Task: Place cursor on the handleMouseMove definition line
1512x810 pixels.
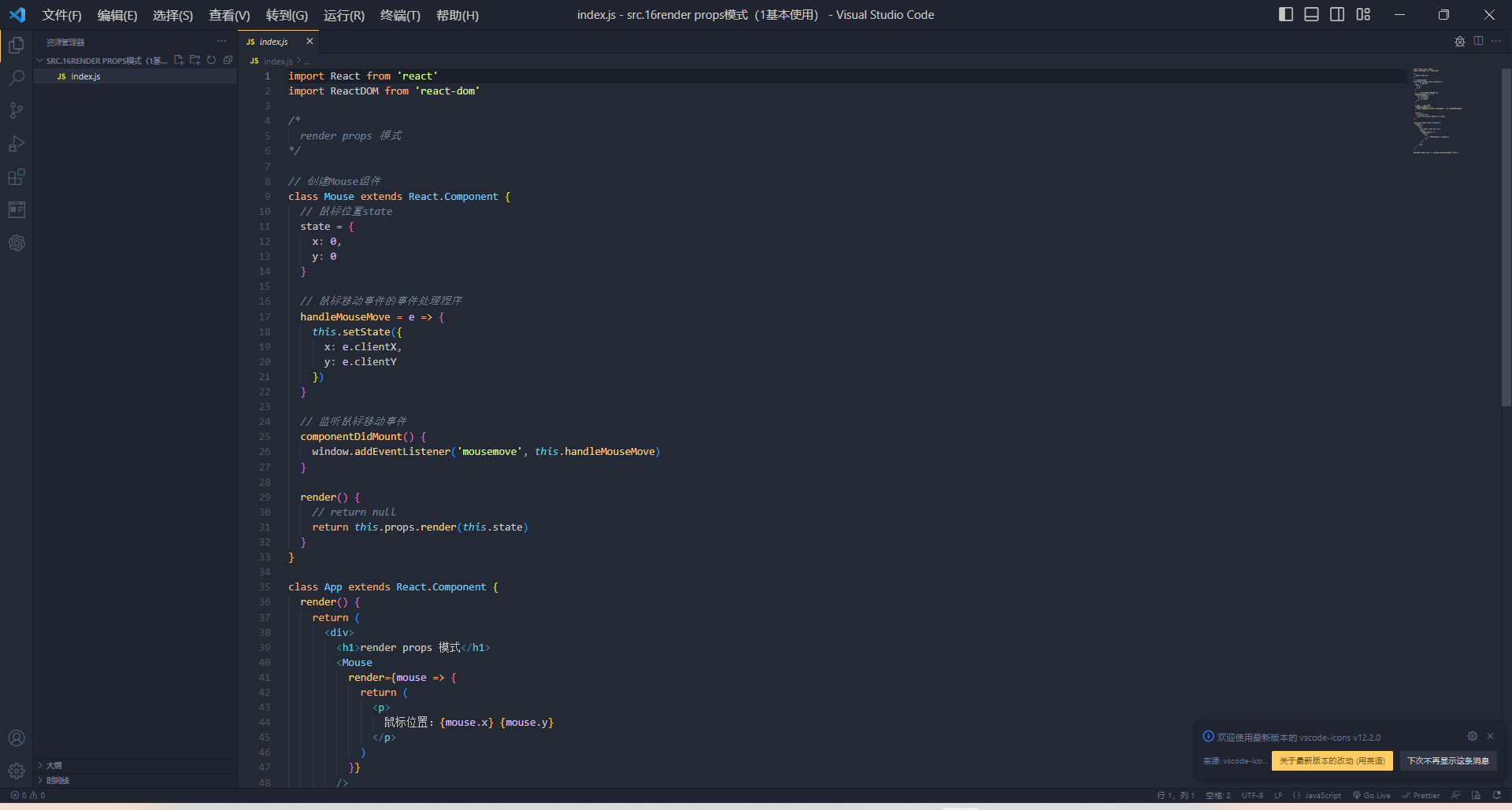Action: coord(372,317)
